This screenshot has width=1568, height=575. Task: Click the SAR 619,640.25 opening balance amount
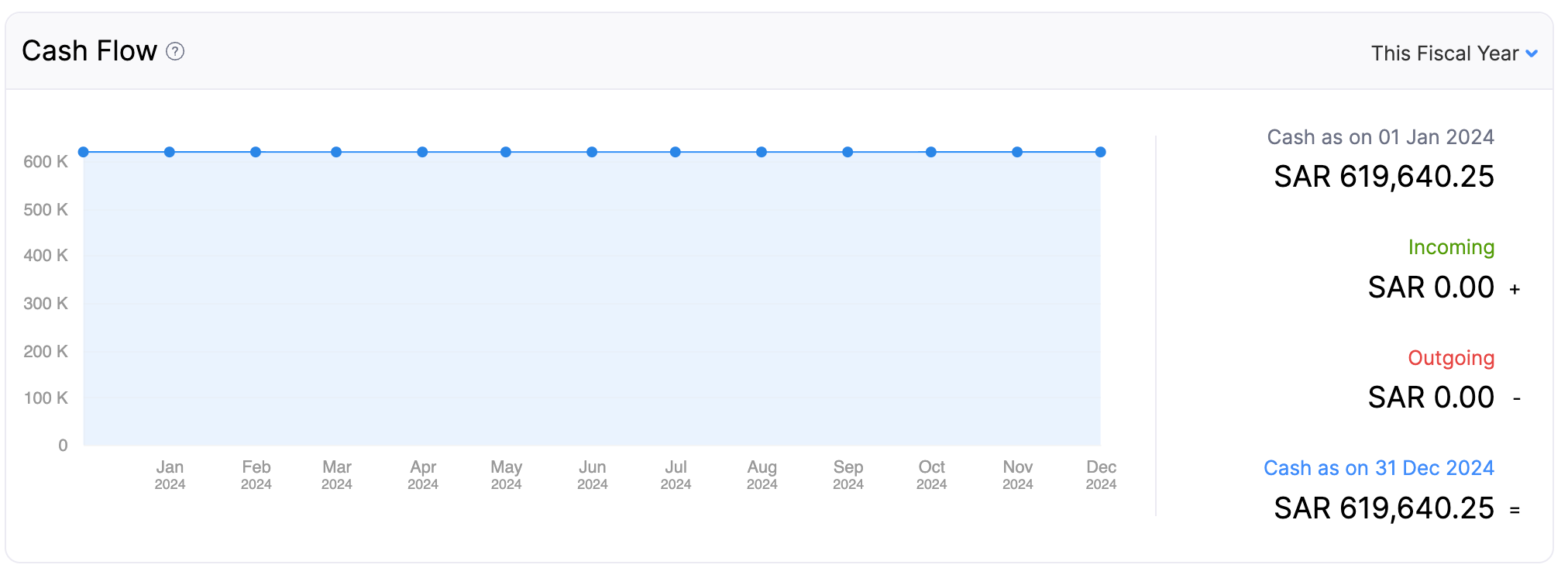pyautogui.click(x=1383, y=177)
